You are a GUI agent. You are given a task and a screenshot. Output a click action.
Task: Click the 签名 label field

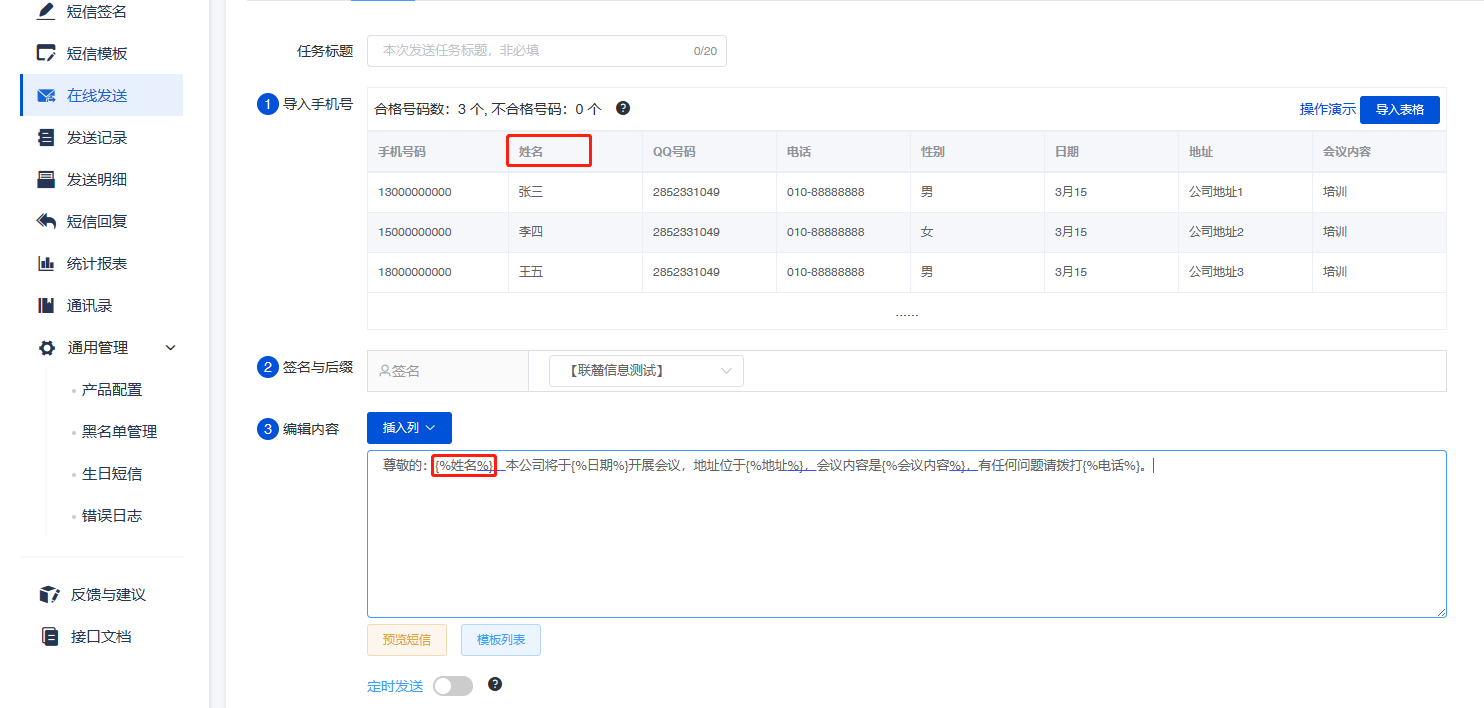(x=448, y=370)
